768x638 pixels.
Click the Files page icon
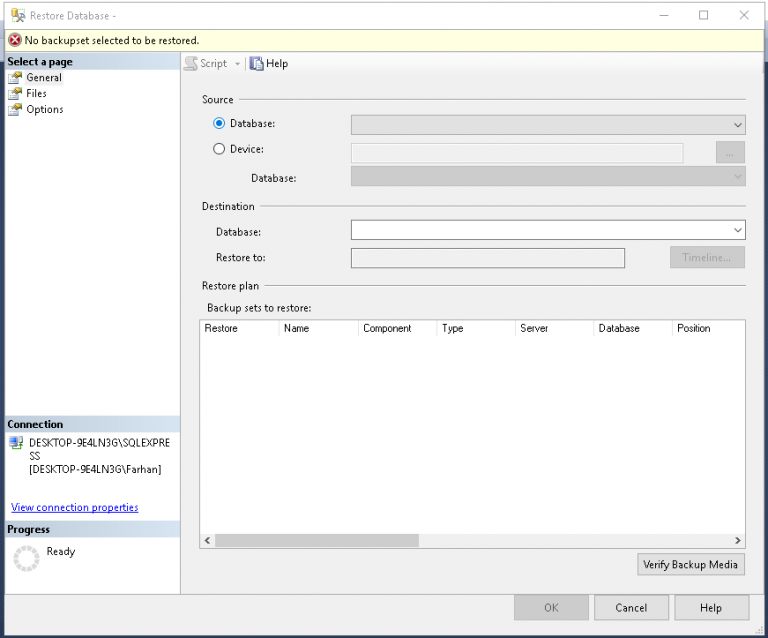pos(15,93)
